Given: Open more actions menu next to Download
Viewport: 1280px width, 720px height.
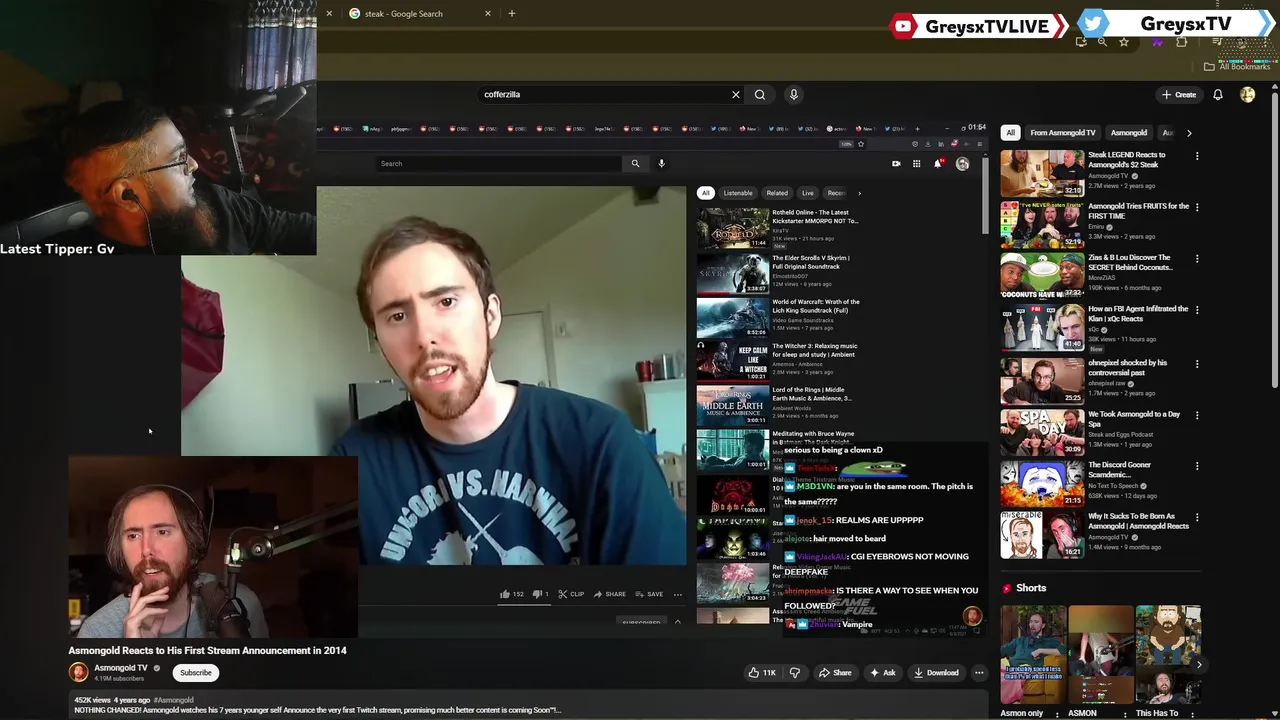Looking at the screenshot, I should pyautogui.click(x=979, y=673).
